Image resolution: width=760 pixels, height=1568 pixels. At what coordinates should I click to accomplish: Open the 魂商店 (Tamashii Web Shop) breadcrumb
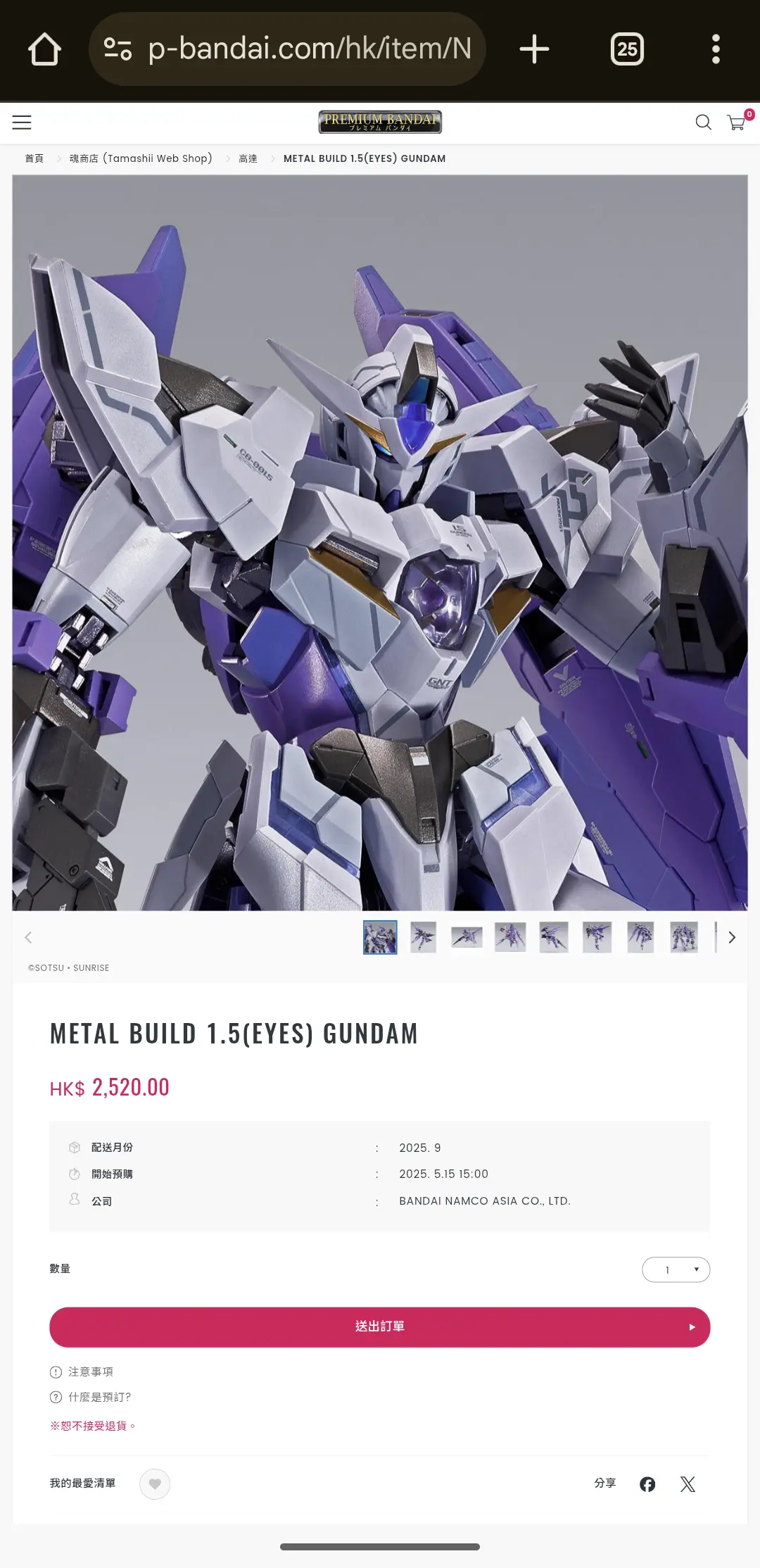(x=141, y=158)
